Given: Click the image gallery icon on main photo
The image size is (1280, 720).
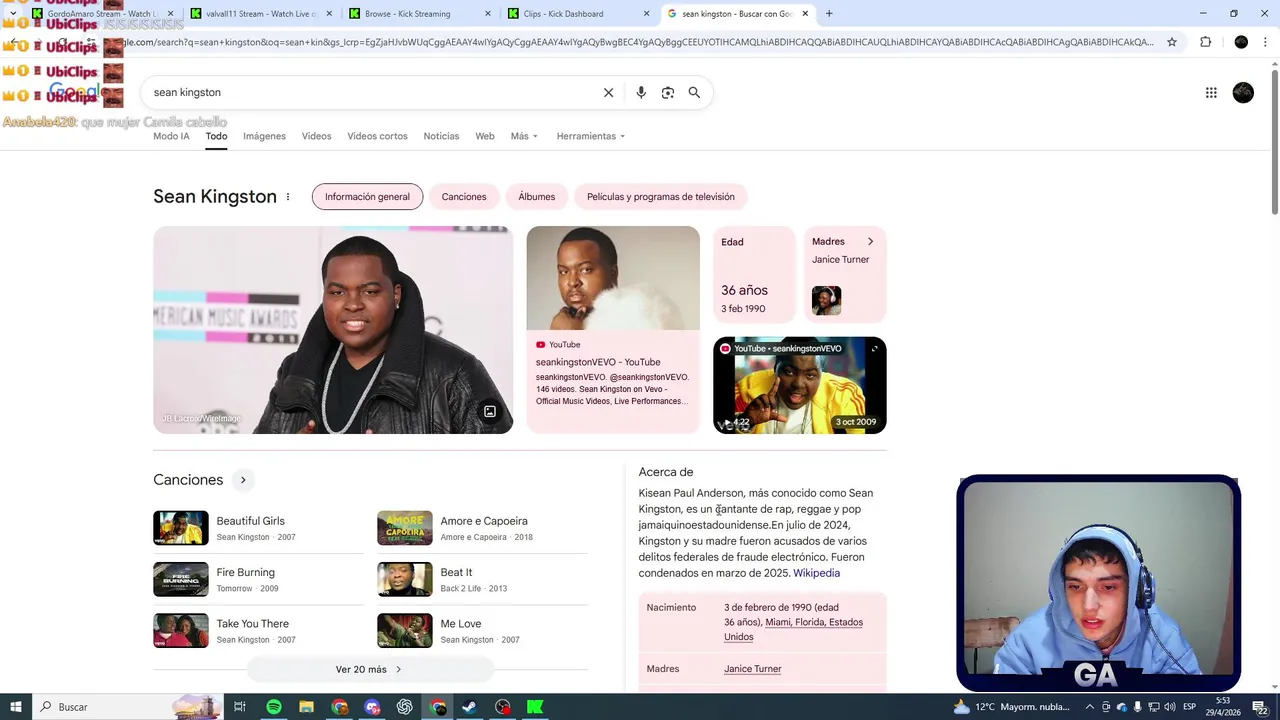Looking at the screenshot, I should 490,412.
